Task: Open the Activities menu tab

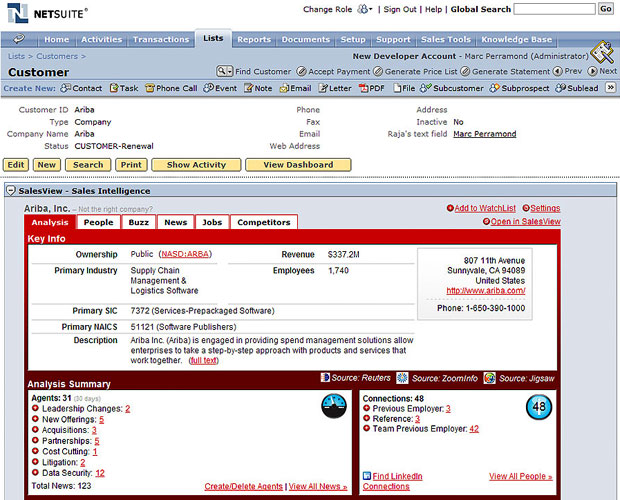Action: 102,40
